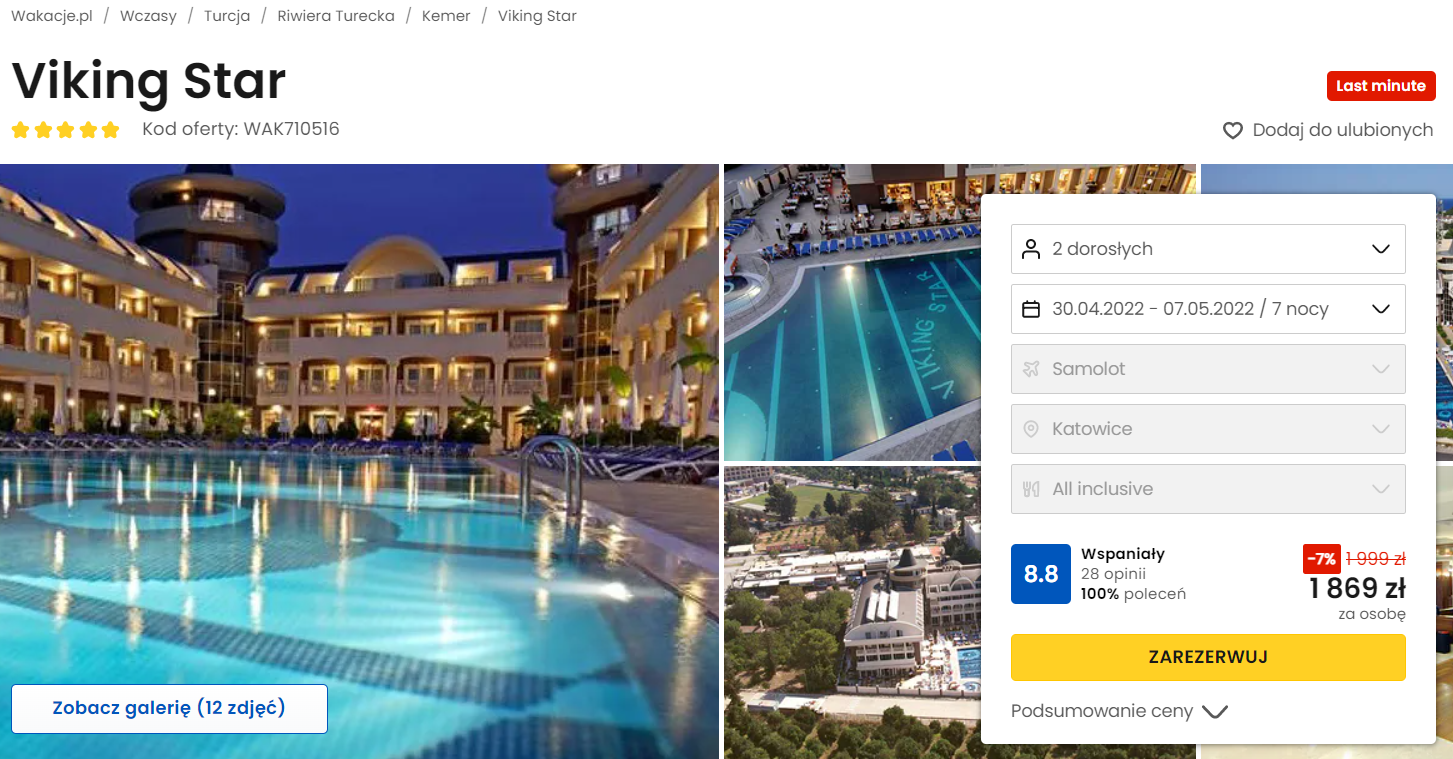
Task: Open the aerial hotel view thumbnail
Action: 852,612
